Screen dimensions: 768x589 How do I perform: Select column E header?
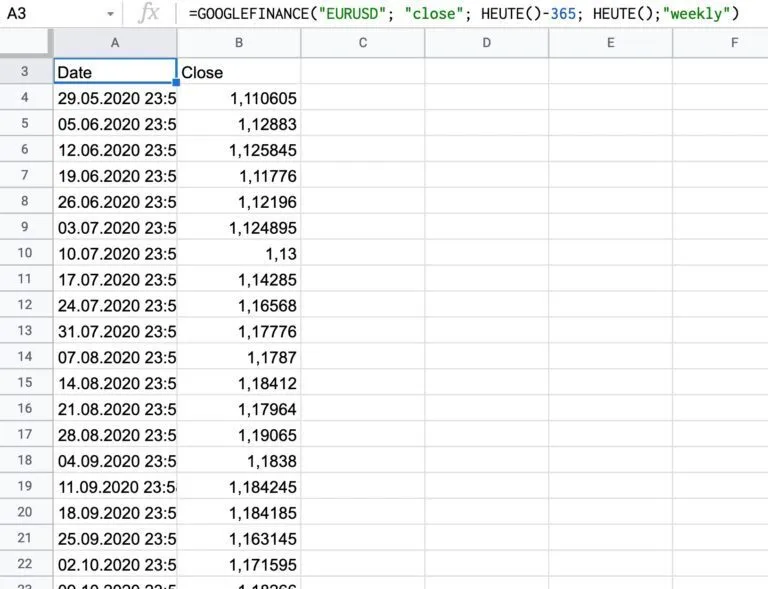coord(611,43)
